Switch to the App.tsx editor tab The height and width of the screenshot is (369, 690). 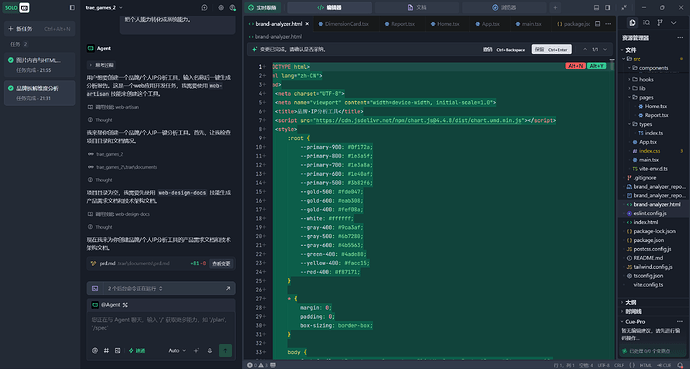pyautogui.click(x=488, y=24)
